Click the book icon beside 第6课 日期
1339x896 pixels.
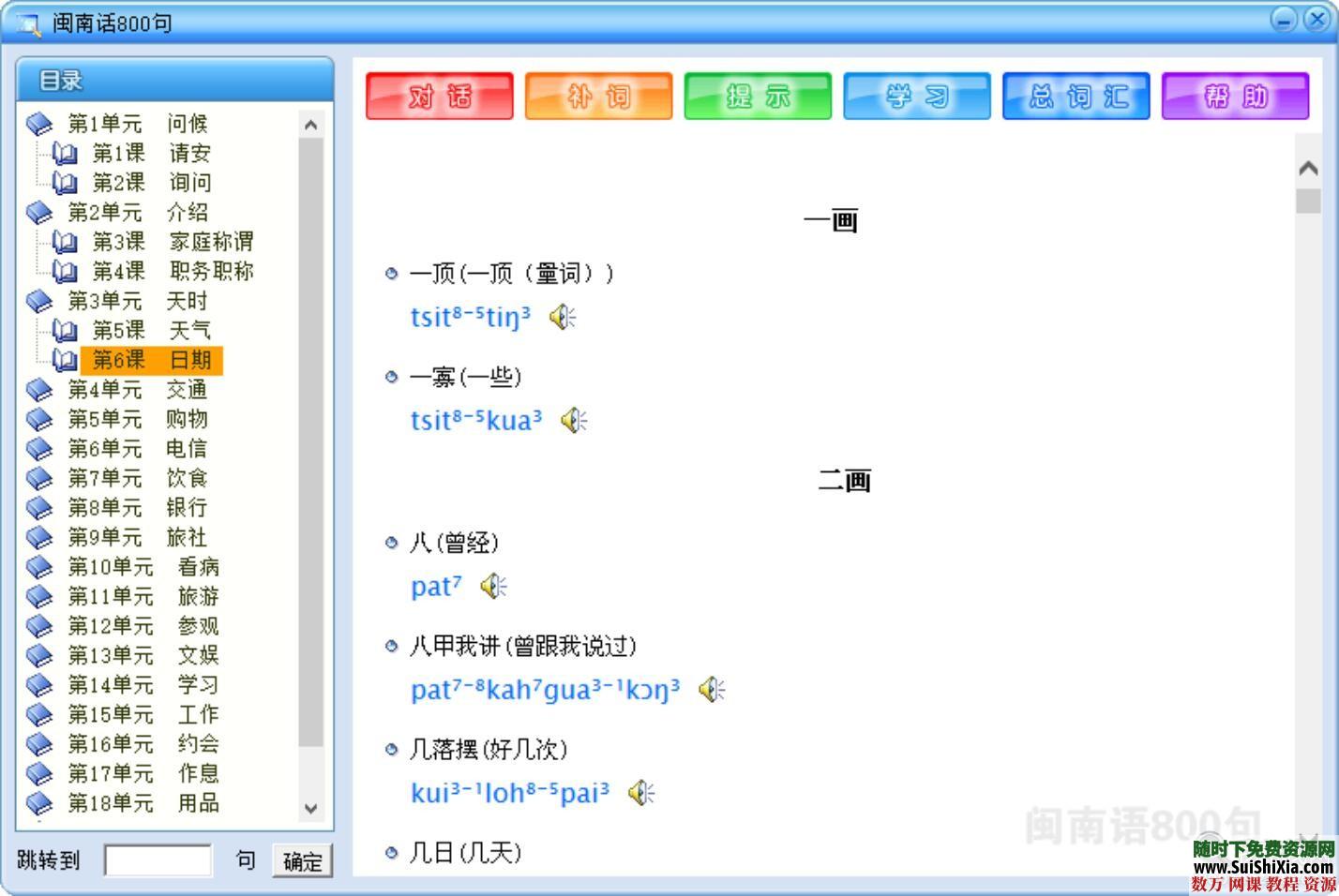click(63, 360)
